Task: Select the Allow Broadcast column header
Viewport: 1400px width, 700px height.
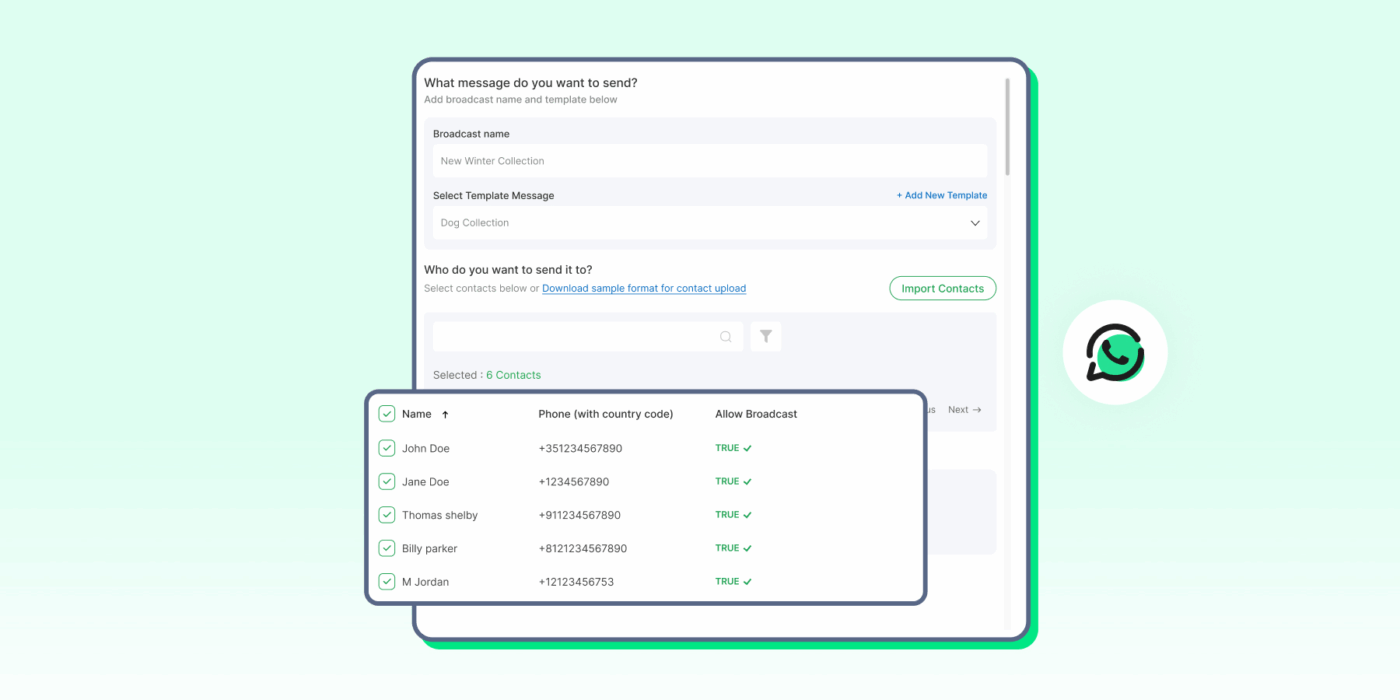Action: (x=756, y=413)
